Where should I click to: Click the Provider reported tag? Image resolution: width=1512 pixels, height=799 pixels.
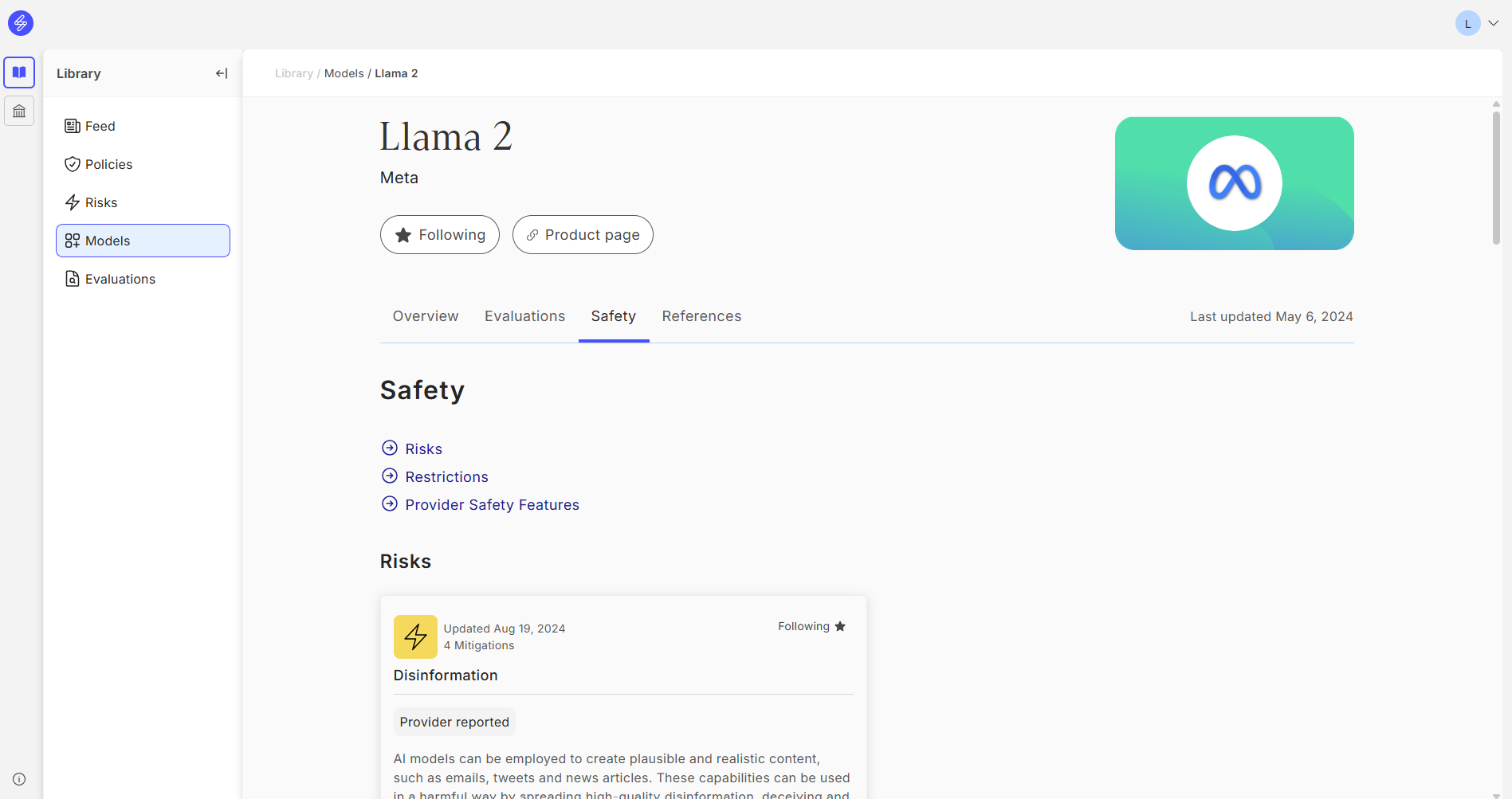(454, 722)
